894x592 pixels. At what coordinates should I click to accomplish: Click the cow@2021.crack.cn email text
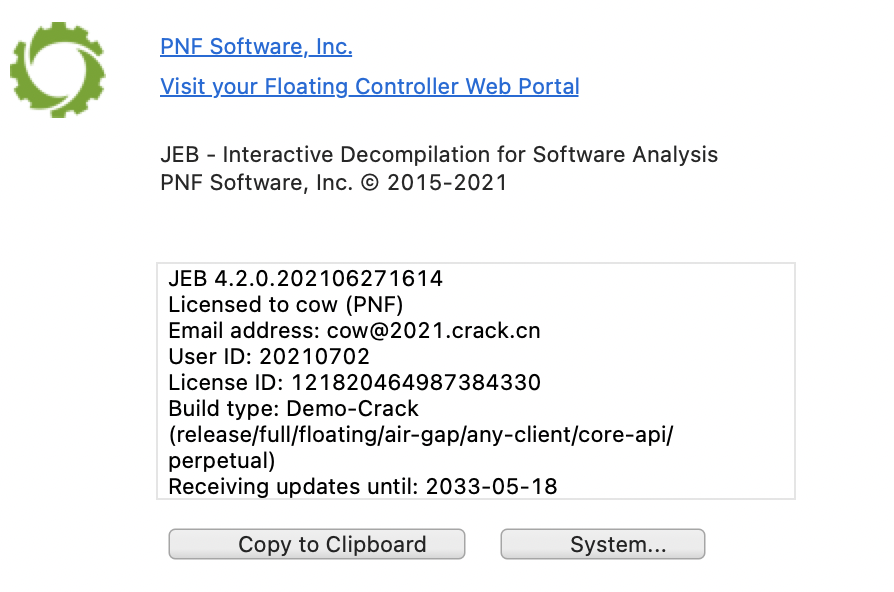click(433, 331)
